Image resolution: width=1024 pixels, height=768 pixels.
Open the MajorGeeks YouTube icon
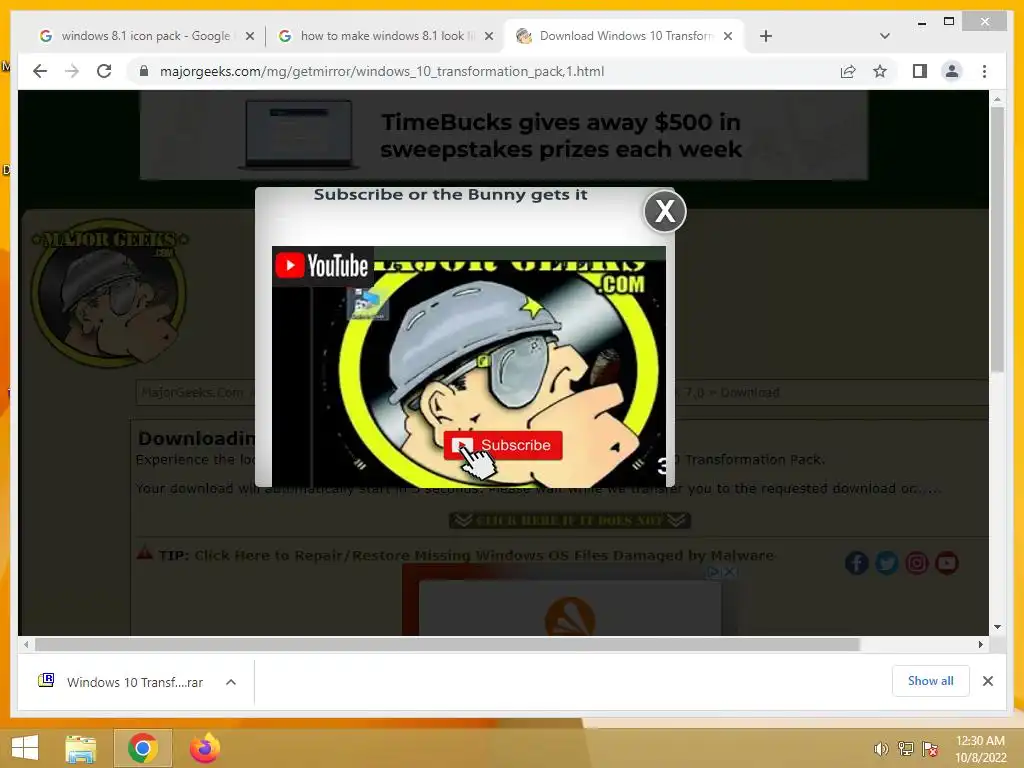click(946, 562)
